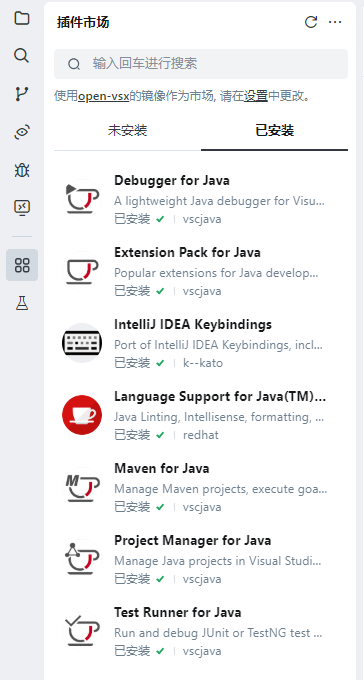Screen dimensions: 364x680
Task: Open the remote terminal monitor icon
Action: 22,208
